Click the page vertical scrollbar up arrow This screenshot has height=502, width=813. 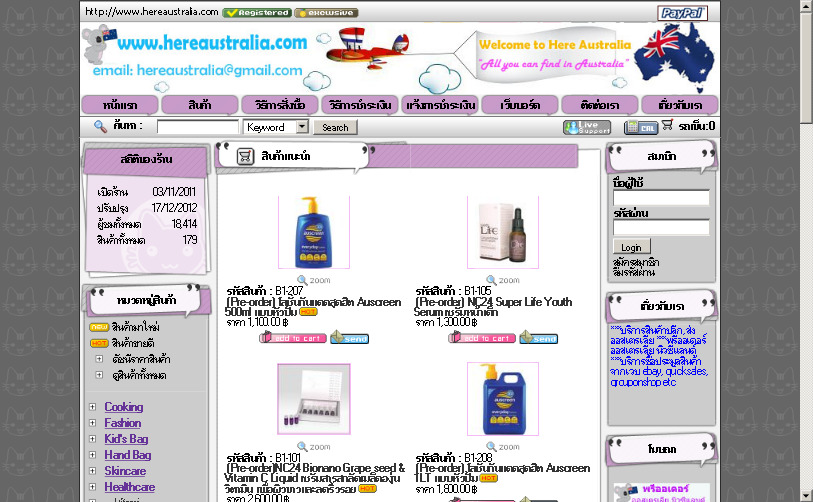tap(806, 5)
